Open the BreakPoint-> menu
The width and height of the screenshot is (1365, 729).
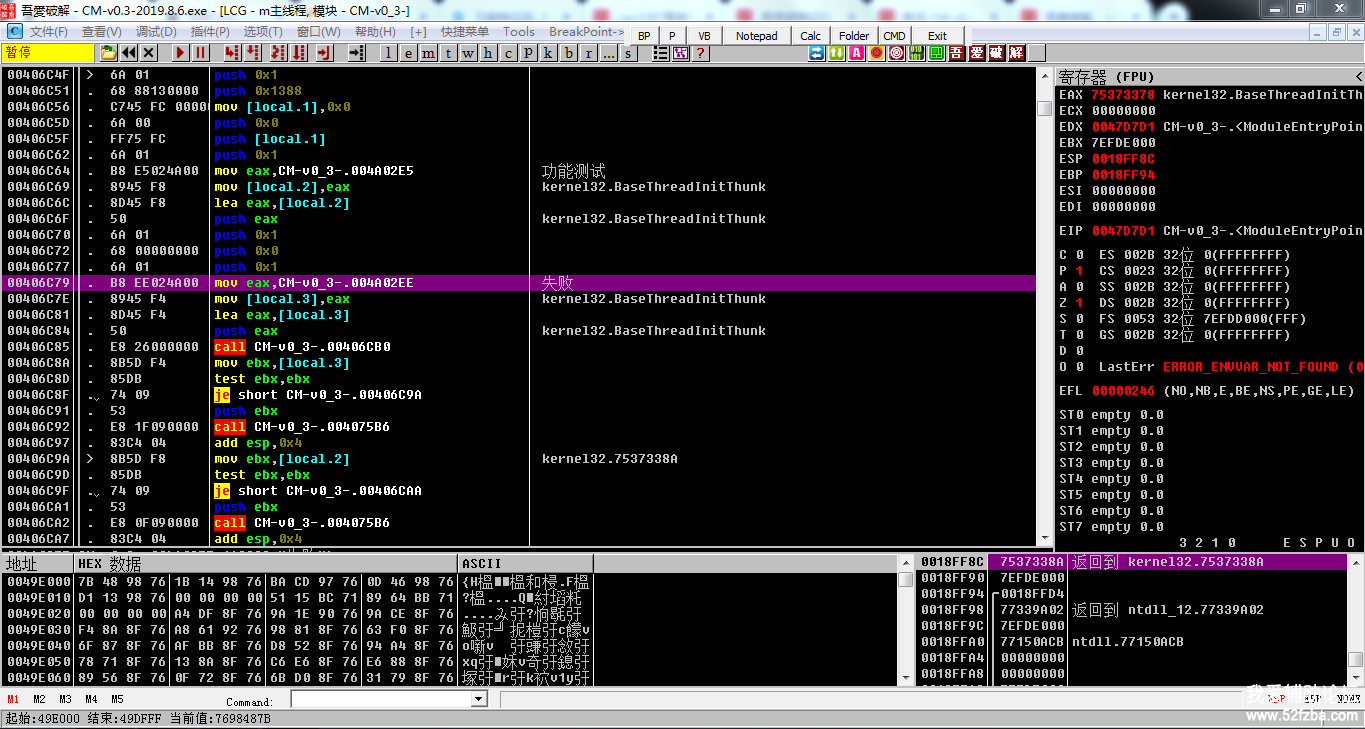click(x=586, y=32)
